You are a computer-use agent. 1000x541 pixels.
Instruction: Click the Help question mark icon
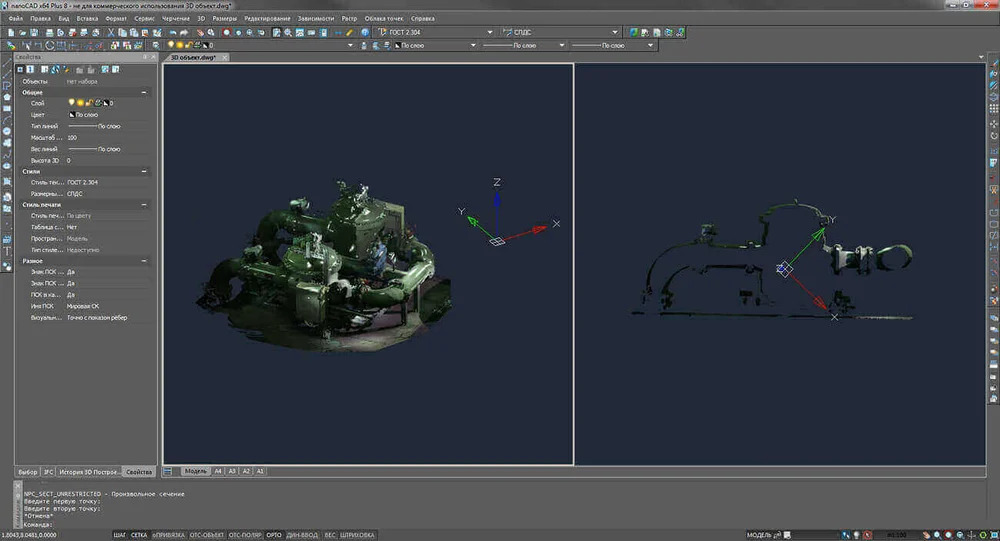(x=365, y=32)
